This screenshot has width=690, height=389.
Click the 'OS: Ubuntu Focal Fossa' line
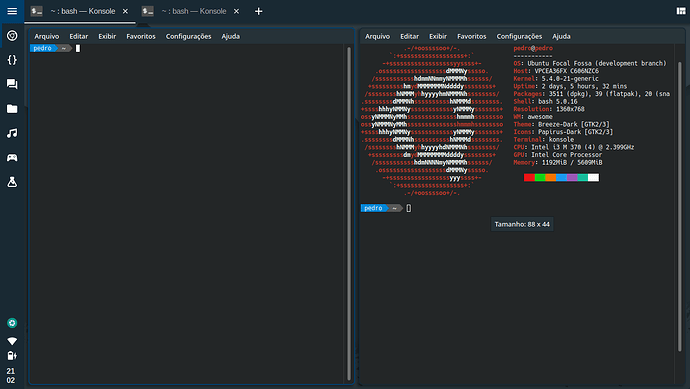(590, 63)
